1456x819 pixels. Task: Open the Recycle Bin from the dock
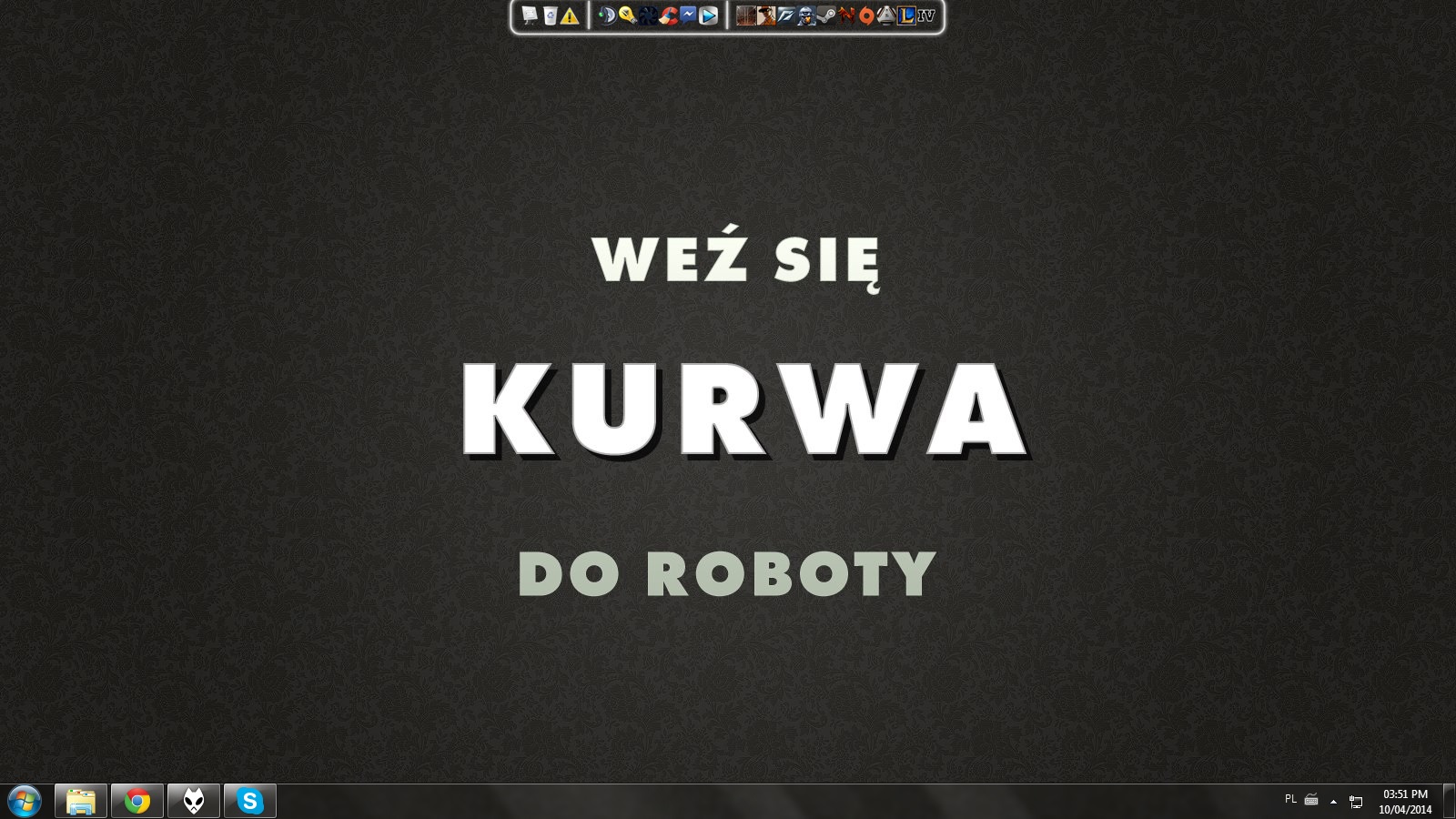click(550, 15)
